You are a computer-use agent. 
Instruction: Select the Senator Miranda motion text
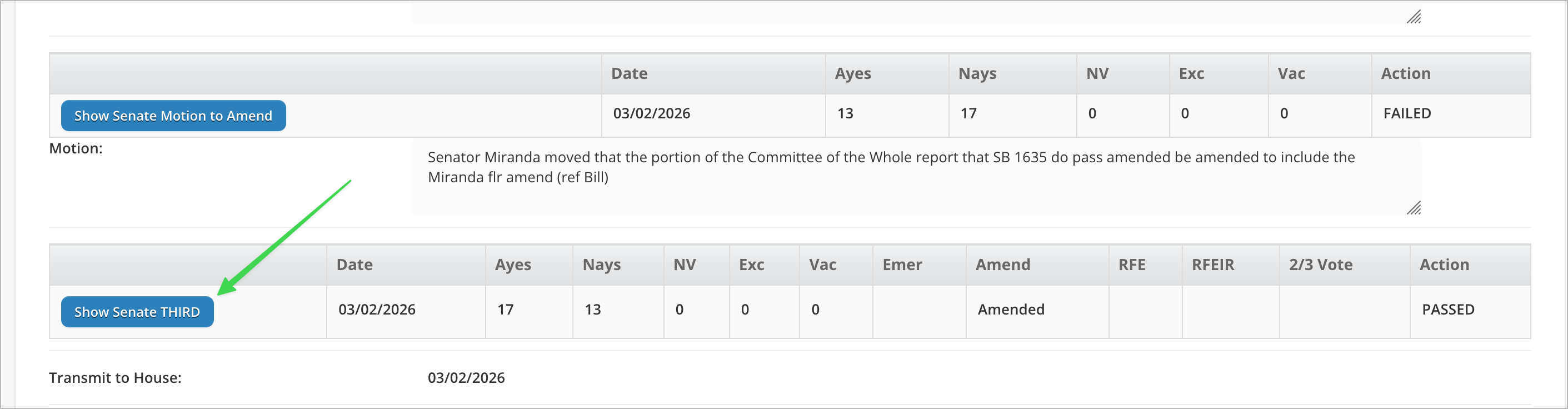click(x=852, y=166)
